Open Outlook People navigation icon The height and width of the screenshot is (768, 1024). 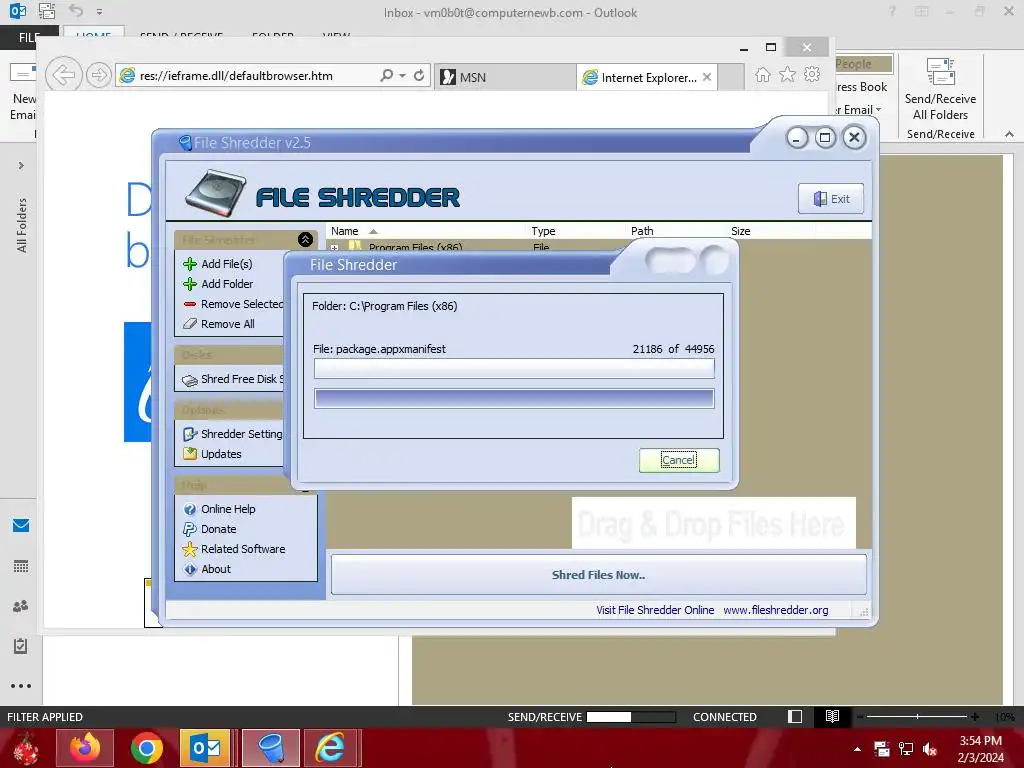click(21, 606)
